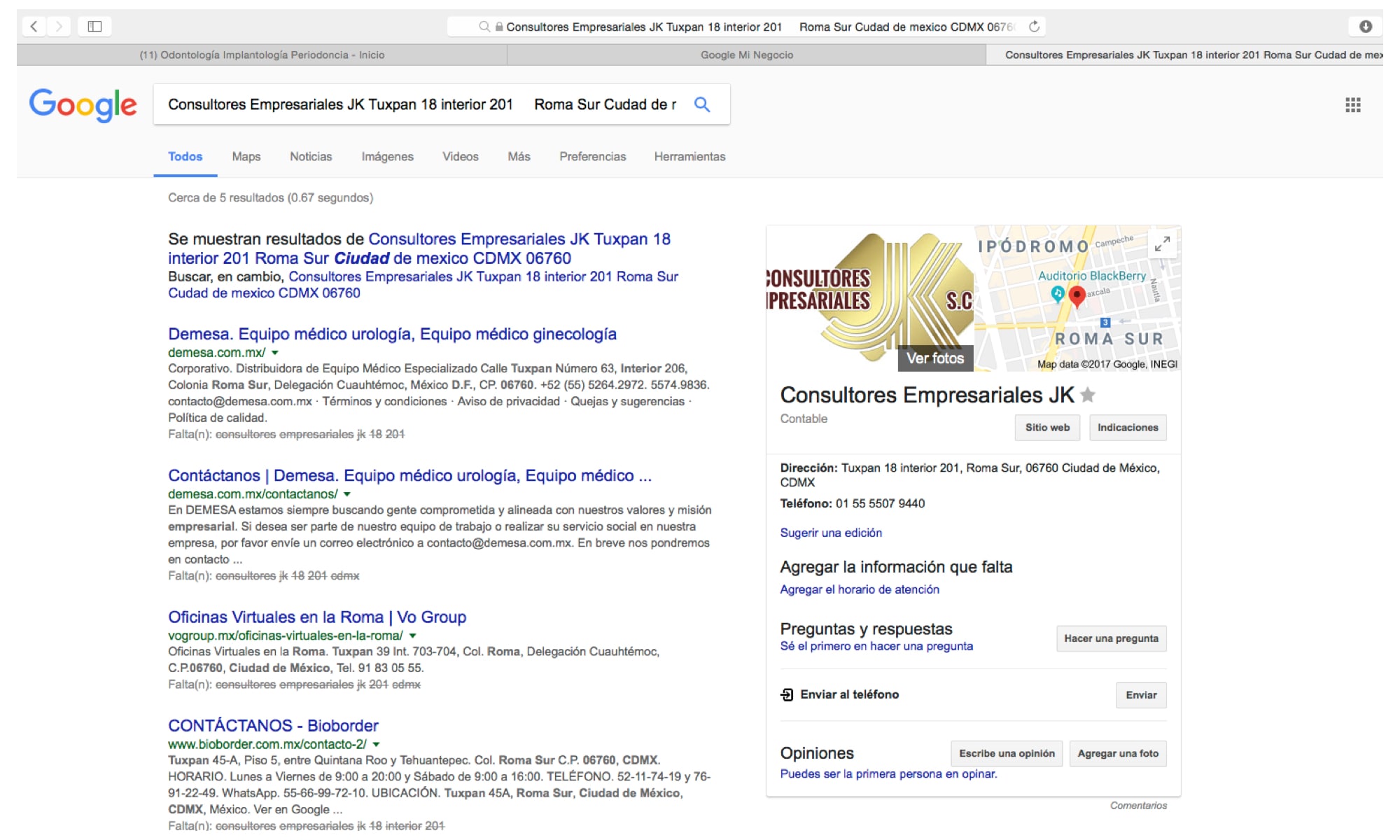The height and width of the screenshot is (840, 1400).
Task: Switch to the Imágenes search tab
Action: (387, 157)
